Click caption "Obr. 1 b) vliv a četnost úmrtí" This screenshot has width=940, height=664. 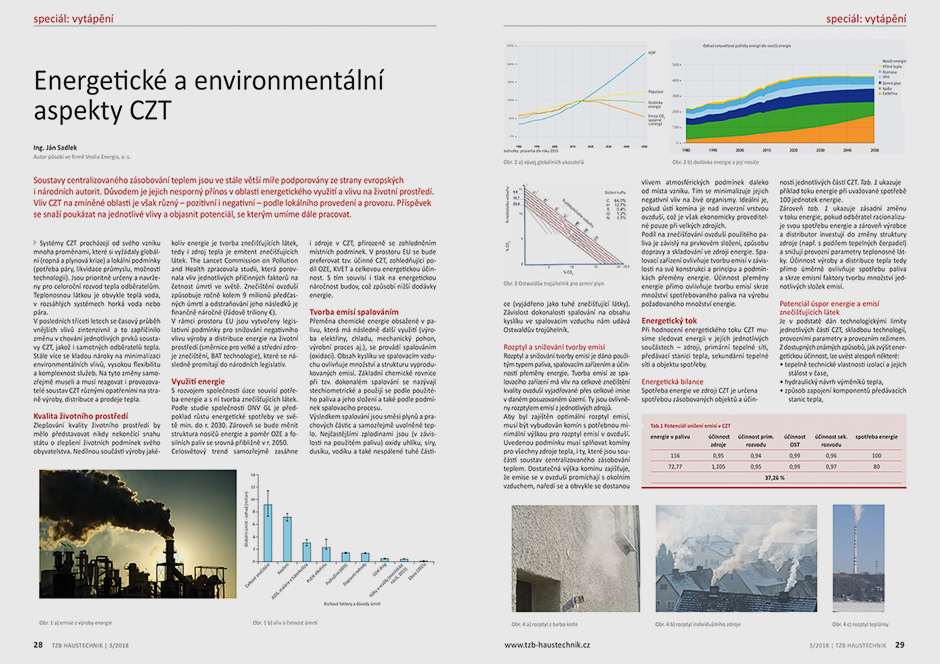(x=285, y=623)
